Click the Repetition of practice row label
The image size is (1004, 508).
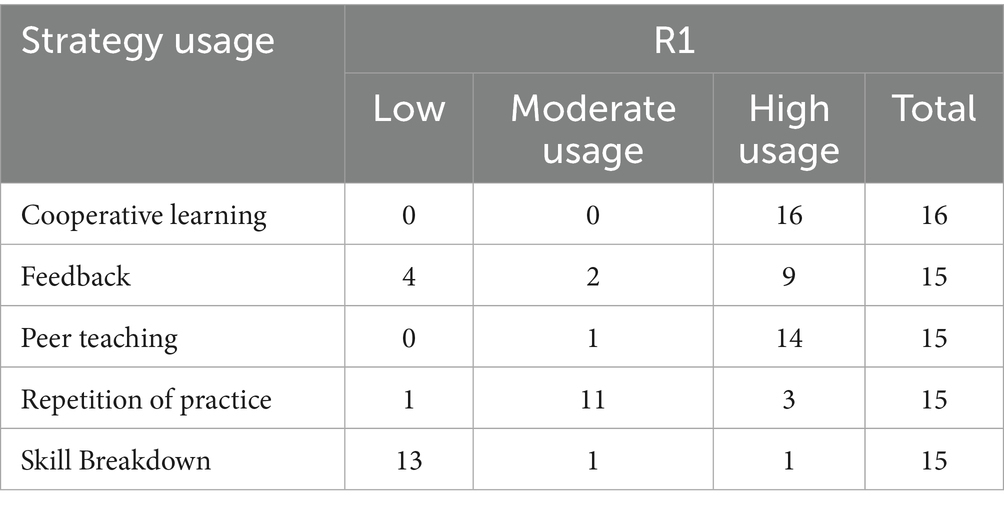(146, 400)
